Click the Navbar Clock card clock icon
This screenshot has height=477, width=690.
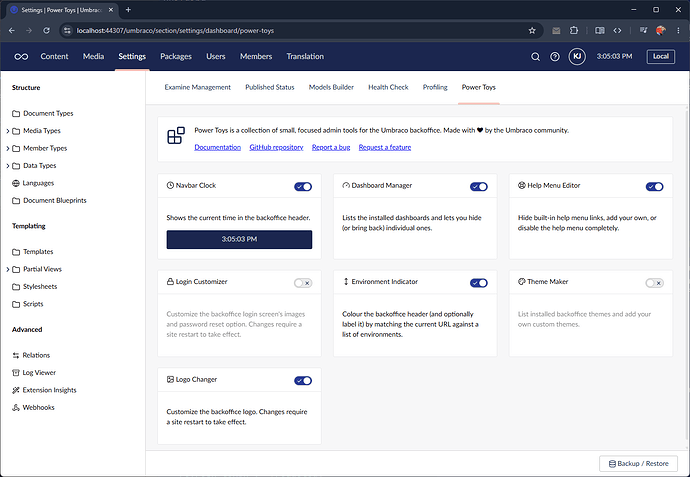pyautogui.click(x=170, y=185)
